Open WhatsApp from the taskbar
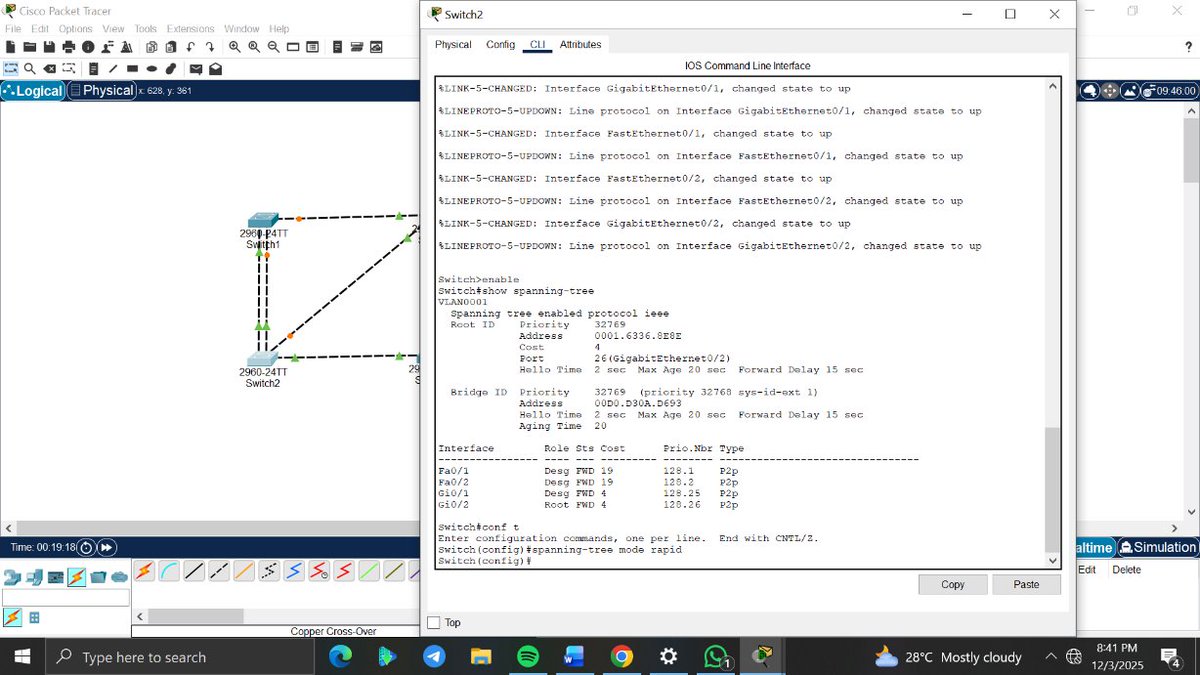This screenshot has height=675, width=1200. click(x=716, y=657)
